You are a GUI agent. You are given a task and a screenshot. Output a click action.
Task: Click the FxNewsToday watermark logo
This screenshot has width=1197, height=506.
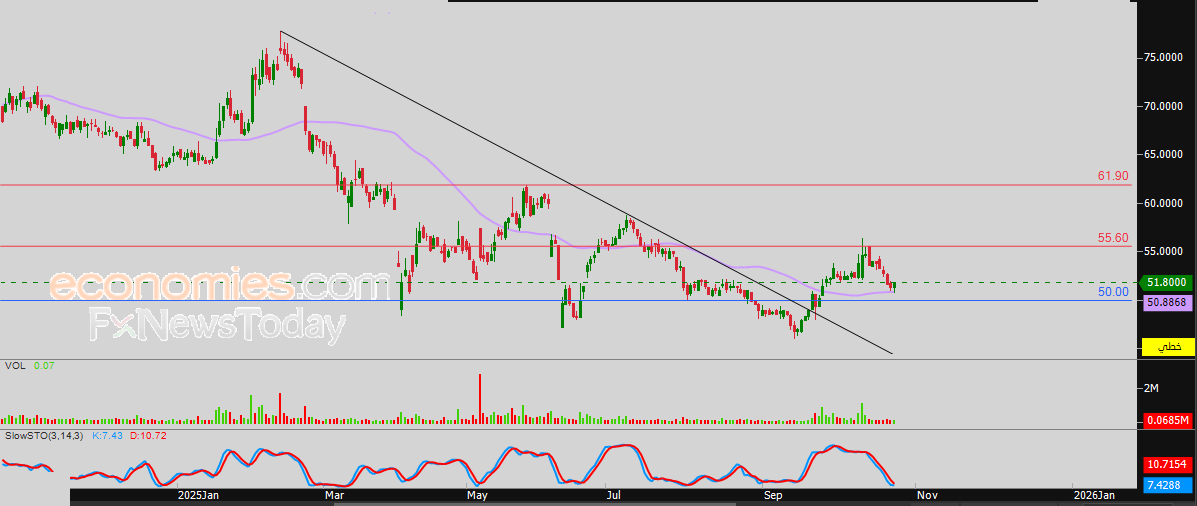(217, 326)
